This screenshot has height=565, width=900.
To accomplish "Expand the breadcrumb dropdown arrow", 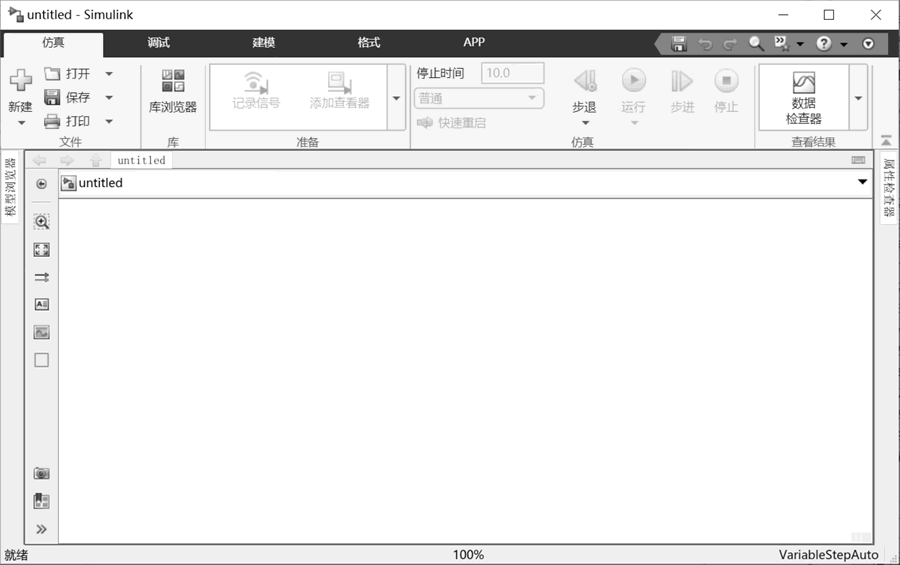I will pyautogui.click(x=862, y=182).
